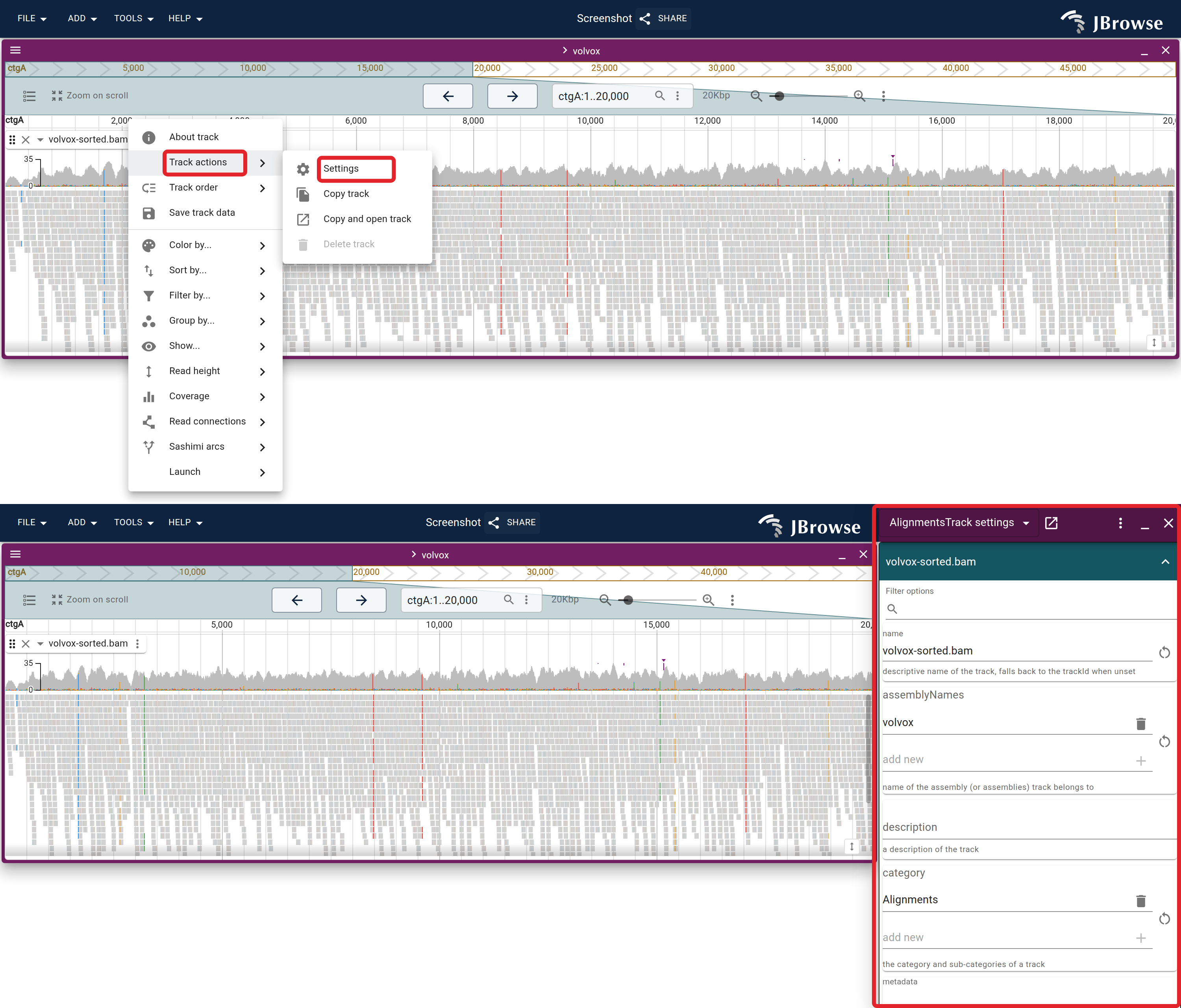The width and height of the screenshot is (1181, 1008).
Task: Select Save track data menu item
Action: click(205, 213)
